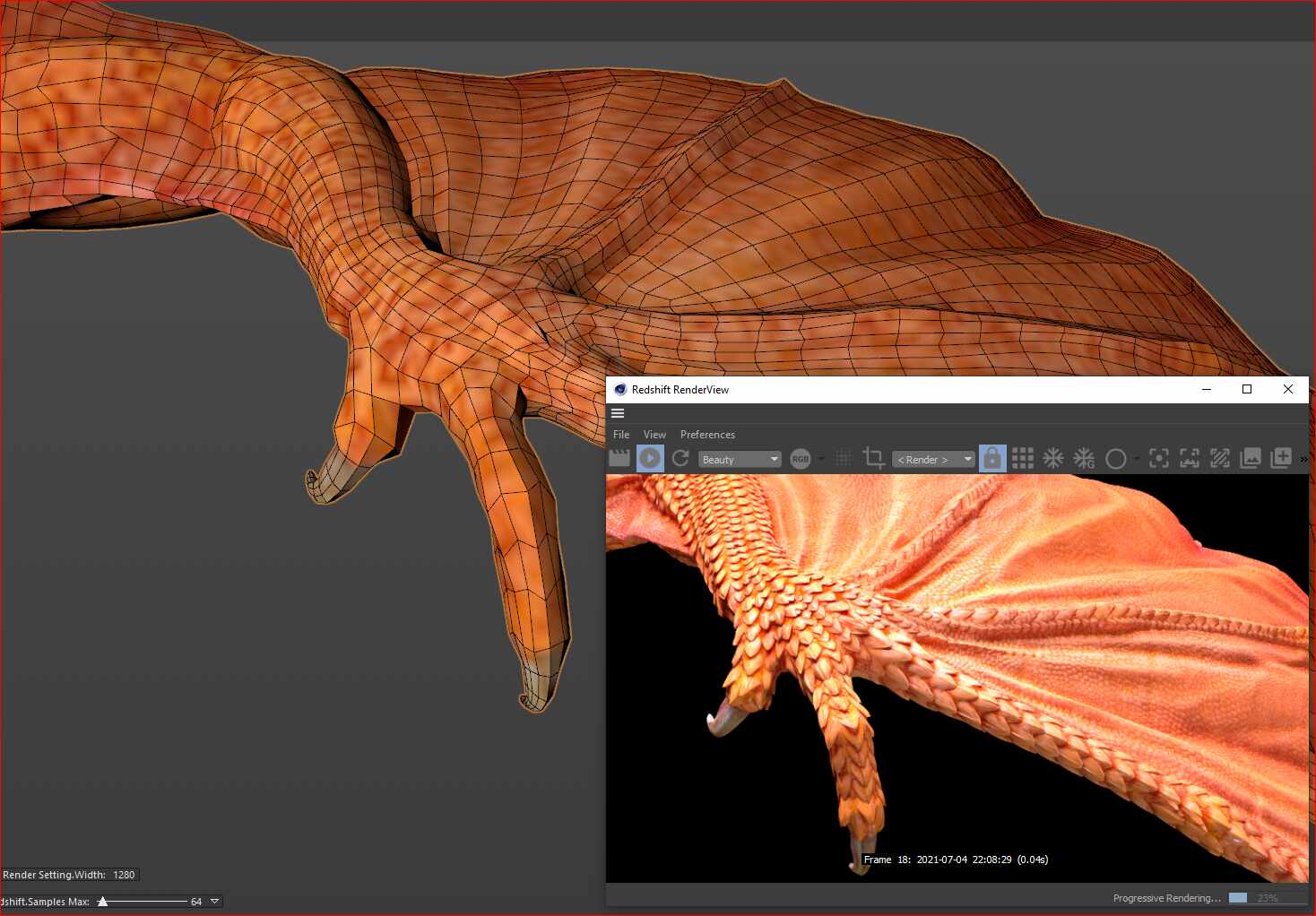Click the clapperboard render icon
This screenshot has height=916, width=1316.
click(x=619, y=459)
